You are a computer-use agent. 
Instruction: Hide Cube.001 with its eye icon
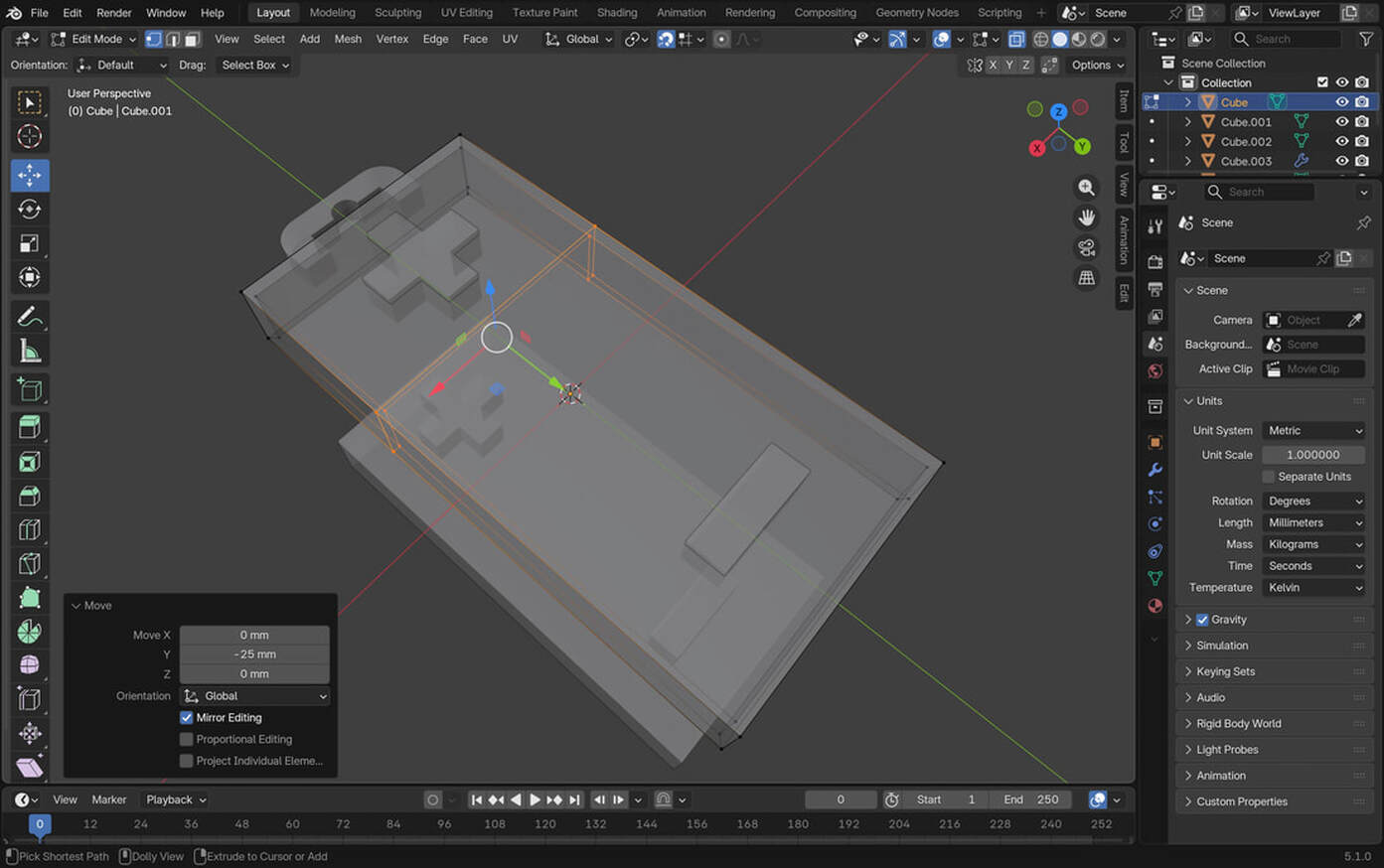click(1341, 122)
